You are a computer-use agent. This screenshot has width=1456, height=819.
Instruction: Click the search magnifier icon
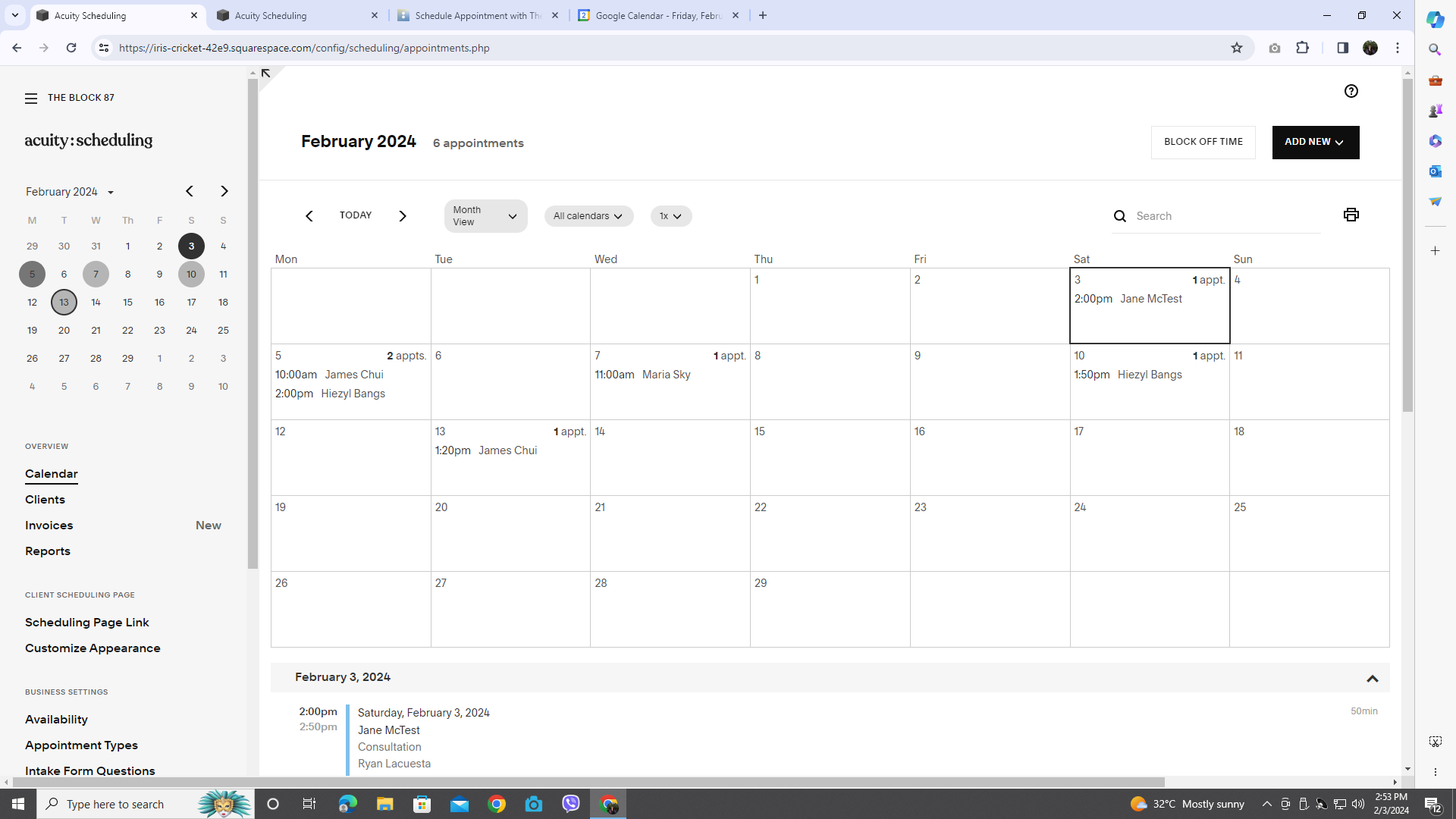[1119, 216]
